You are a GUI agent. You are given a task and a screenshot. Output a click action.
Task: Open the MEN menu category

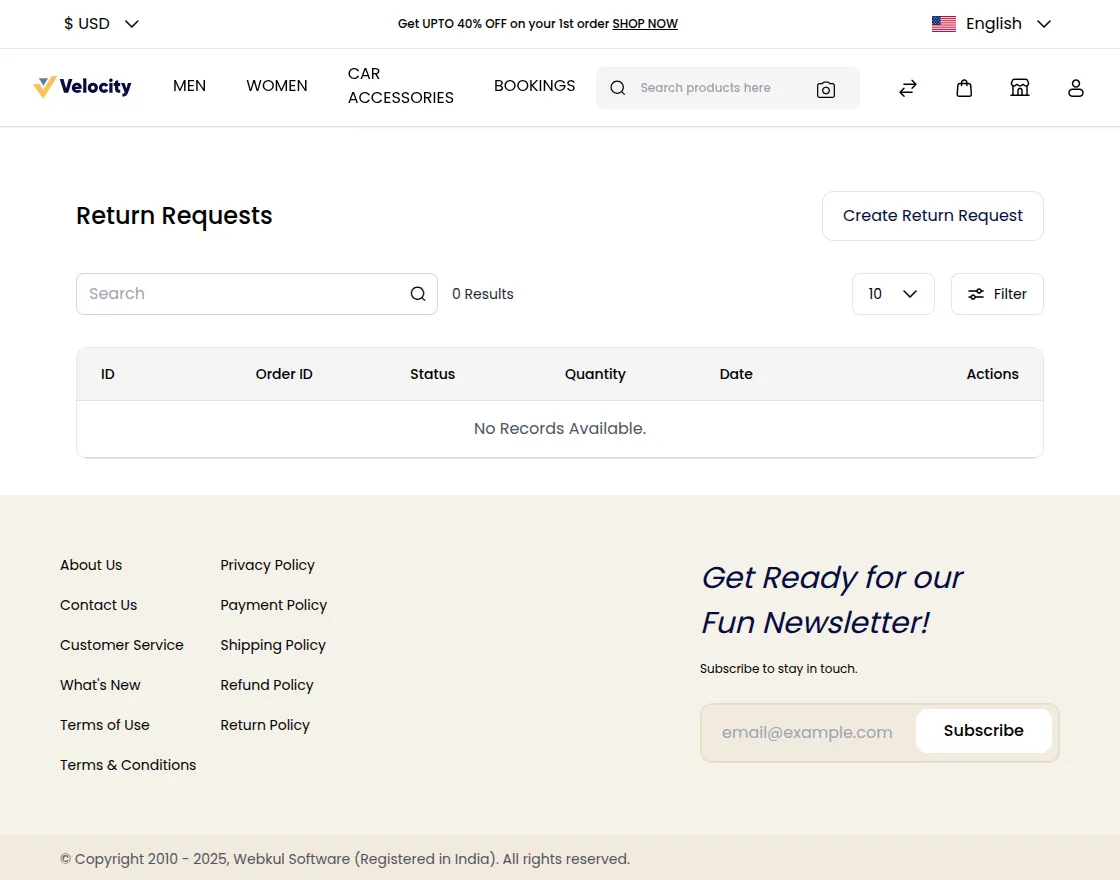tap(189, 86)
